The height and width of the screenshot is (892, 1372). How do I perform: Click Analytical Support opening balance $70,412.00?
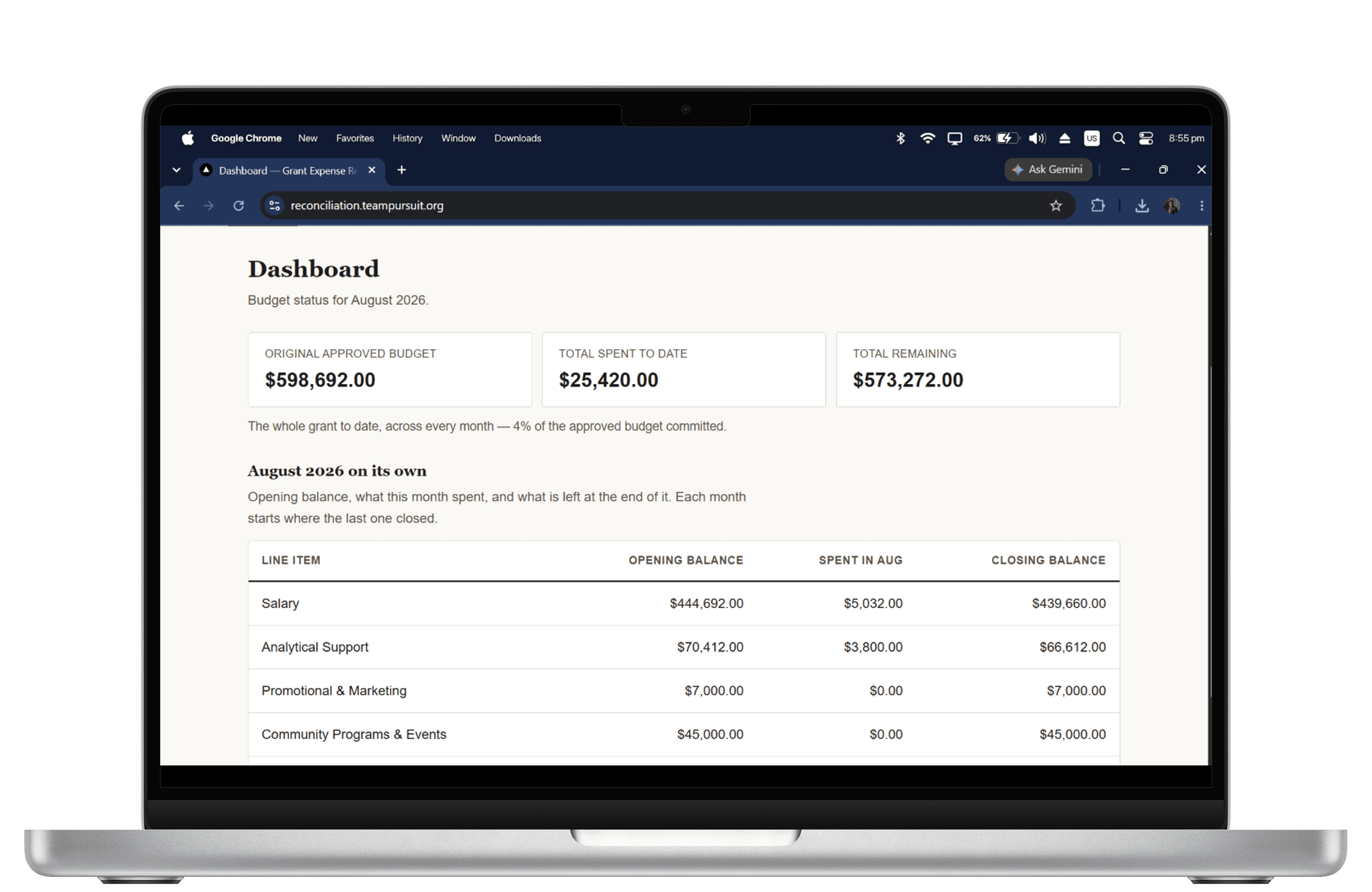coord(710,648)
